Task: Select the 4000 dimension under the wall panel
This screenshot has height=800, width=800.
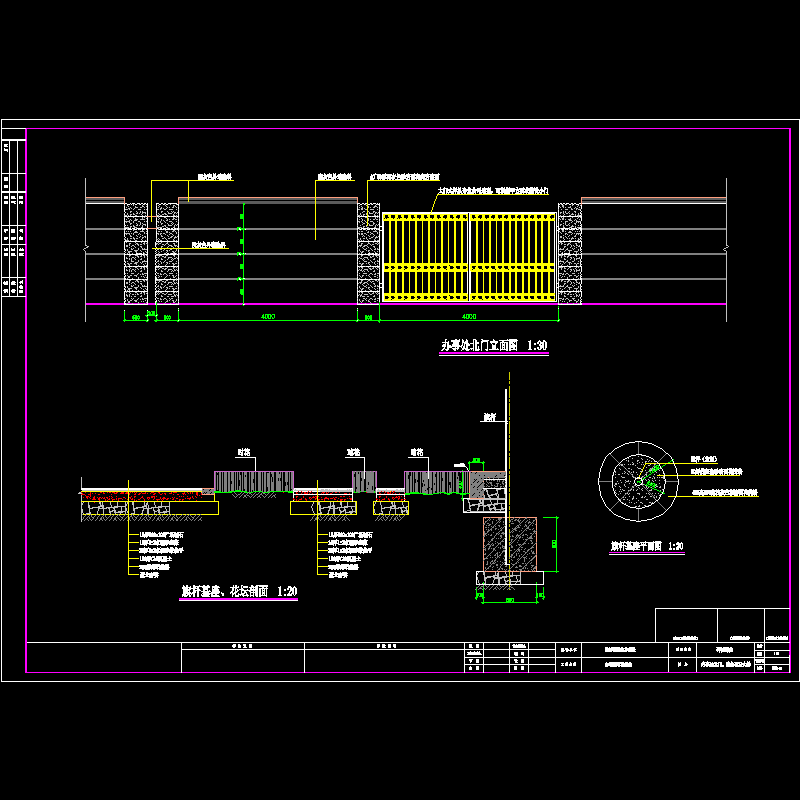Action: click(268, 317)
